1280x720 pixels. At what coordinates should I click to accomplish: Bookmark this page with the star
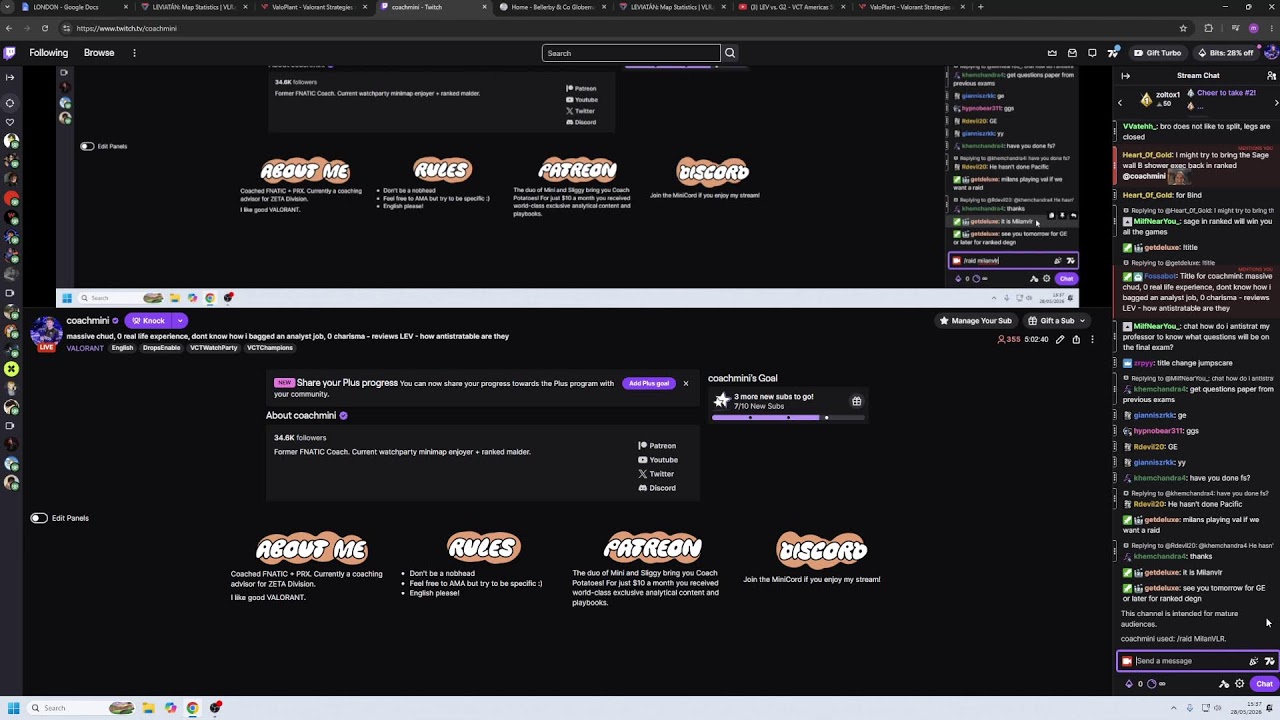pos(1183,28)
